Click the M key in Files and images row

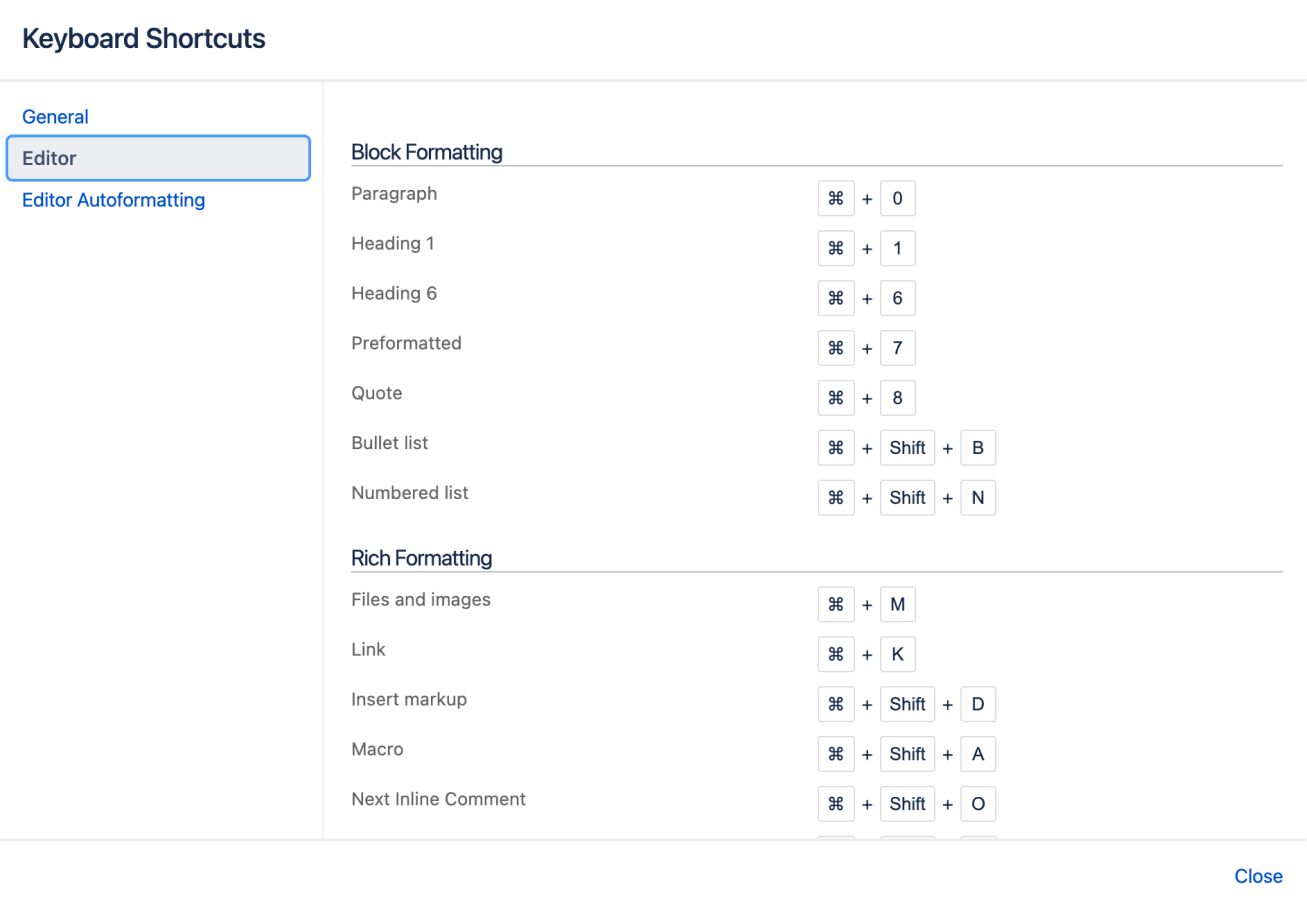point(898,605)
